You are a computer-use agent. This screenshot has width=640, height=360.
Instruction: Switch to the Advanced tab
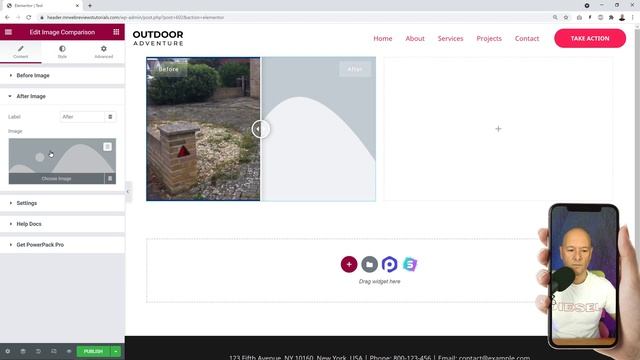104,52
